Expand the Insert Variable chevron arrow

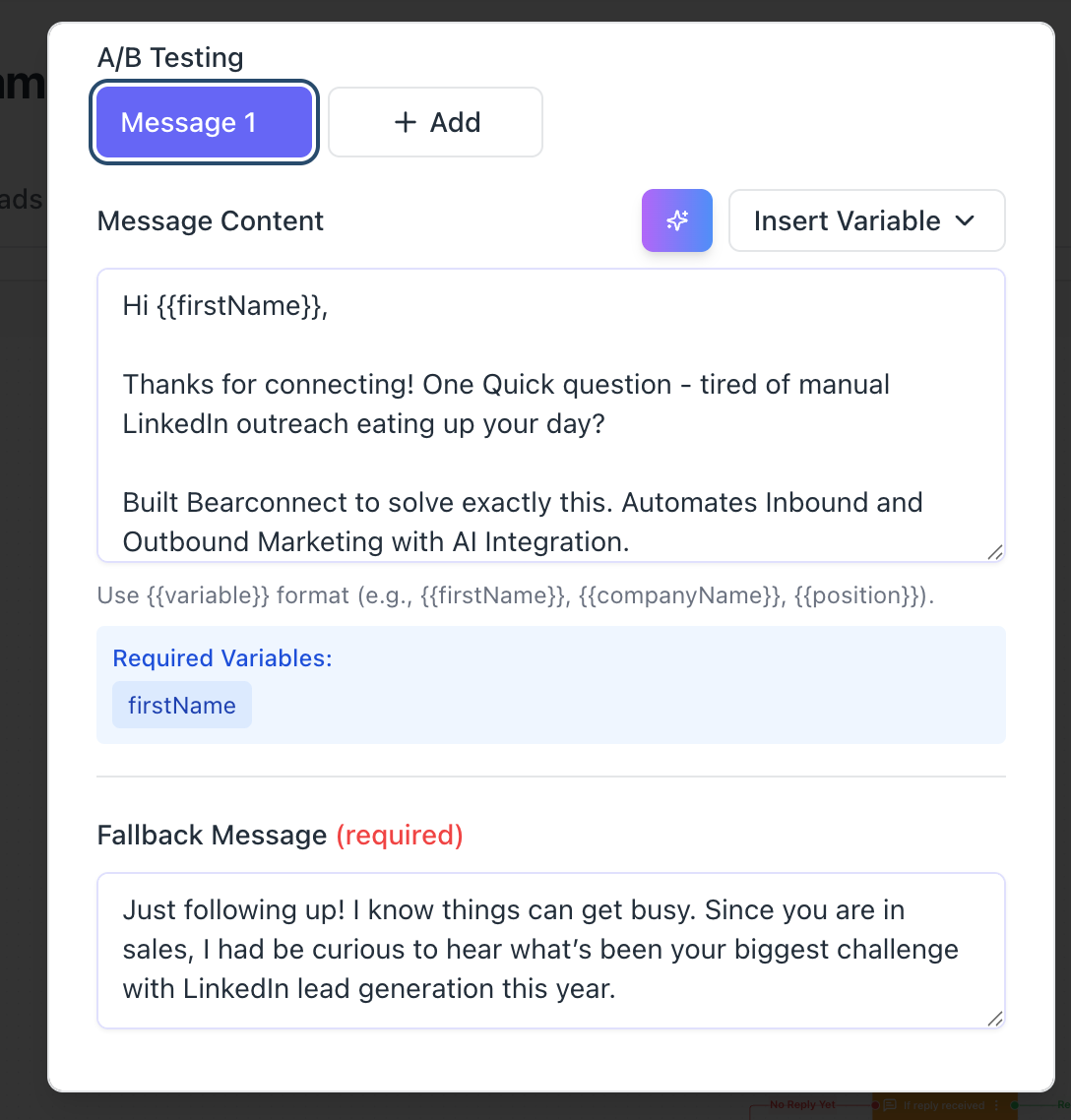(x=966, y=221)
